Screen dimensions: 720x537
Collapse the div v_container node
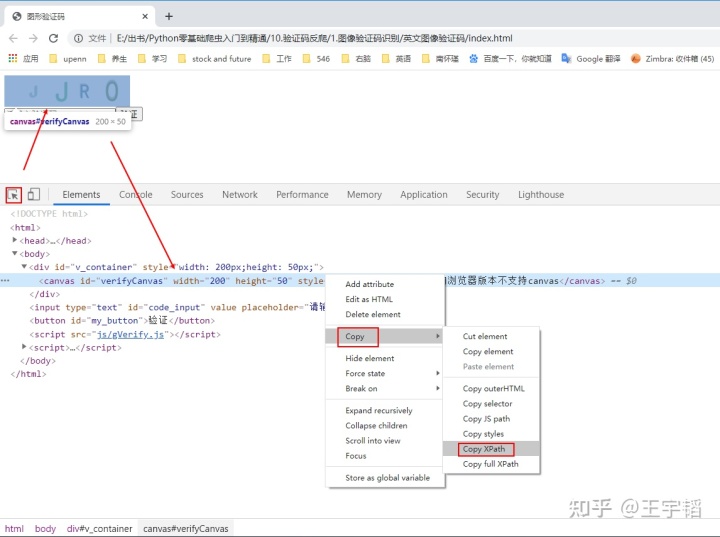(x=24, y=266)
